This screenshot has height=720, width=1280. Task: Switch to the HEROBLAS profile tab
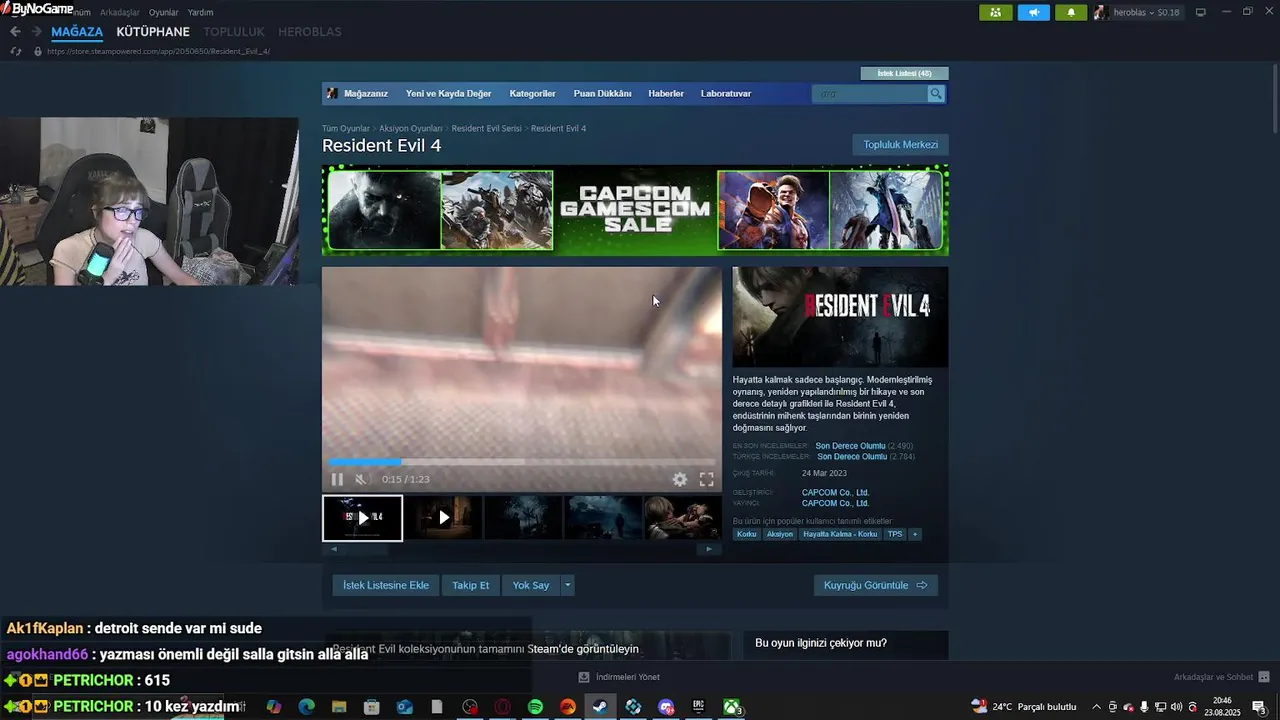click(x=310, y=32)
